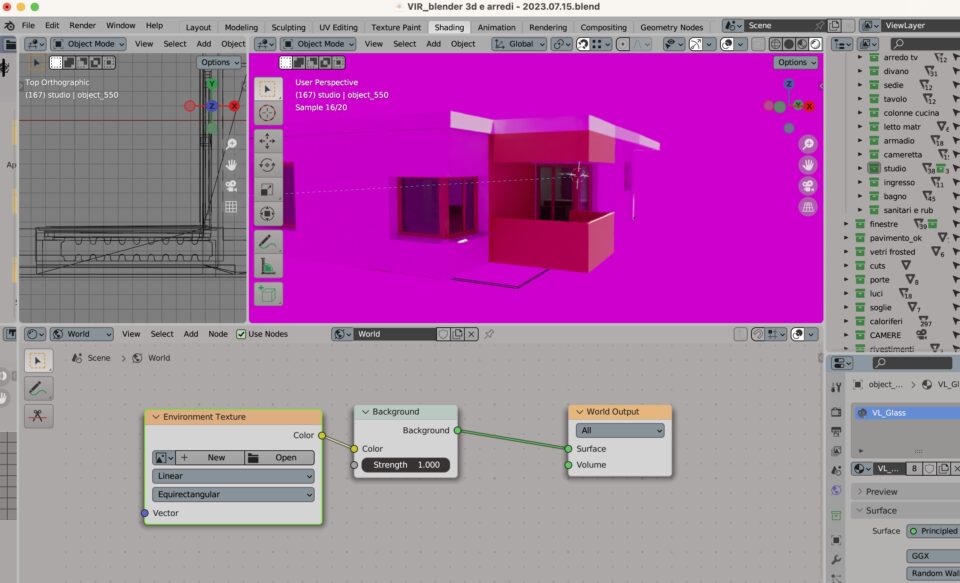Click the Background Strength value slider
The height and width of the screenshot is (583, 960).
[x=405, y=465]
